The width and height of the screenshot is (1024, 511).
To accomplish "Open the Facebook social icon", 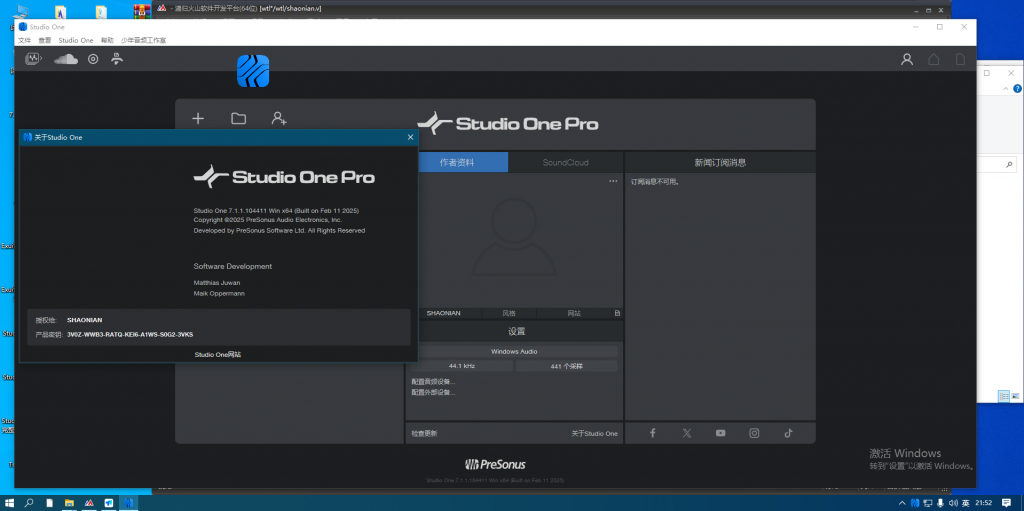I will coord(652,433).
